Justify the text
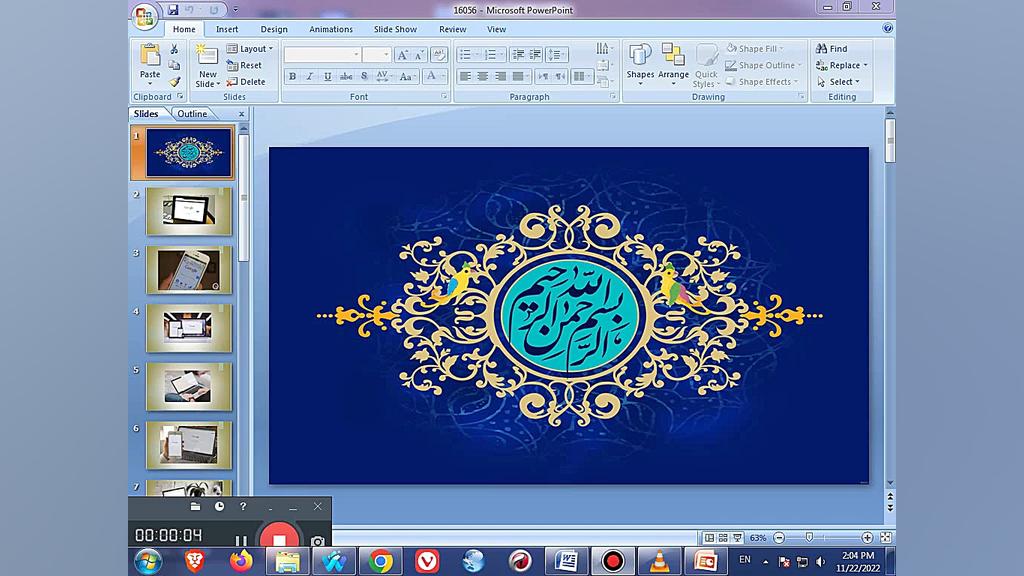 tap(519, 76)
